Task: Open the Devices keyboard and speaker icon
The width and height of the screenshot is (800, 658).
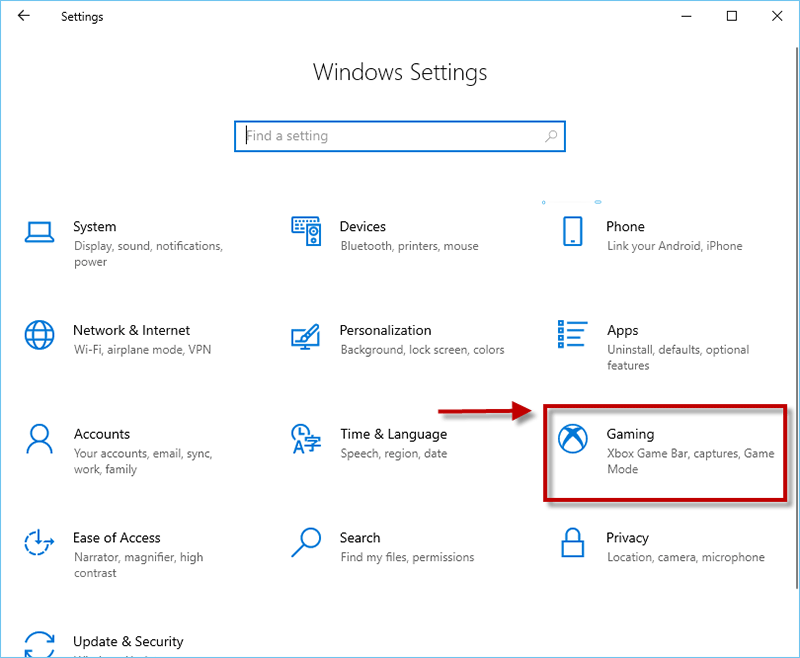Action: (x=306, y=231)
